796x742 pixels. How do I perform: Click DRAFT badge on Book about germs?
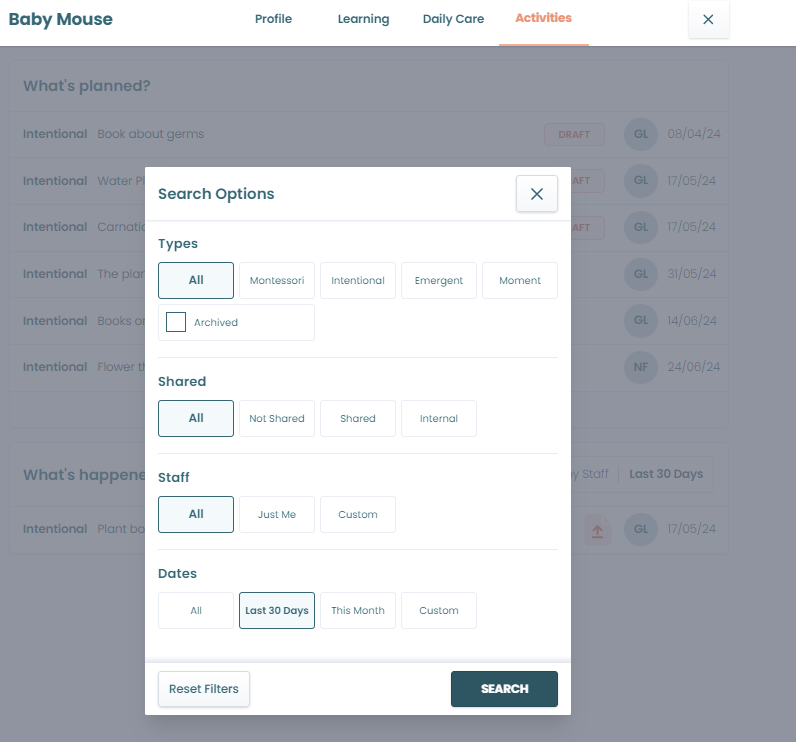574,134
